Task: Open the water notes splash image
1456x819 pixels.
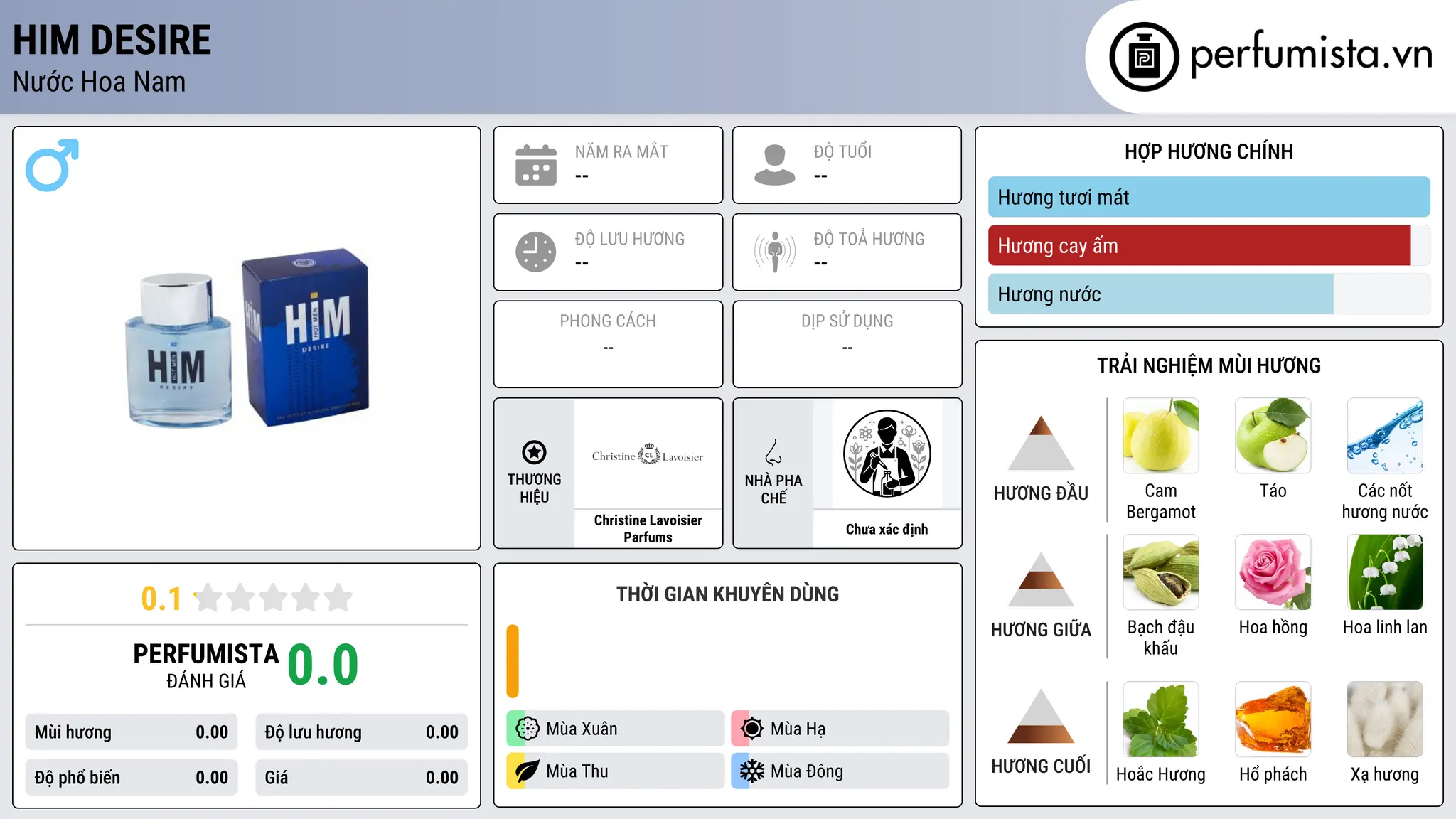Action: click(1385, 436)
